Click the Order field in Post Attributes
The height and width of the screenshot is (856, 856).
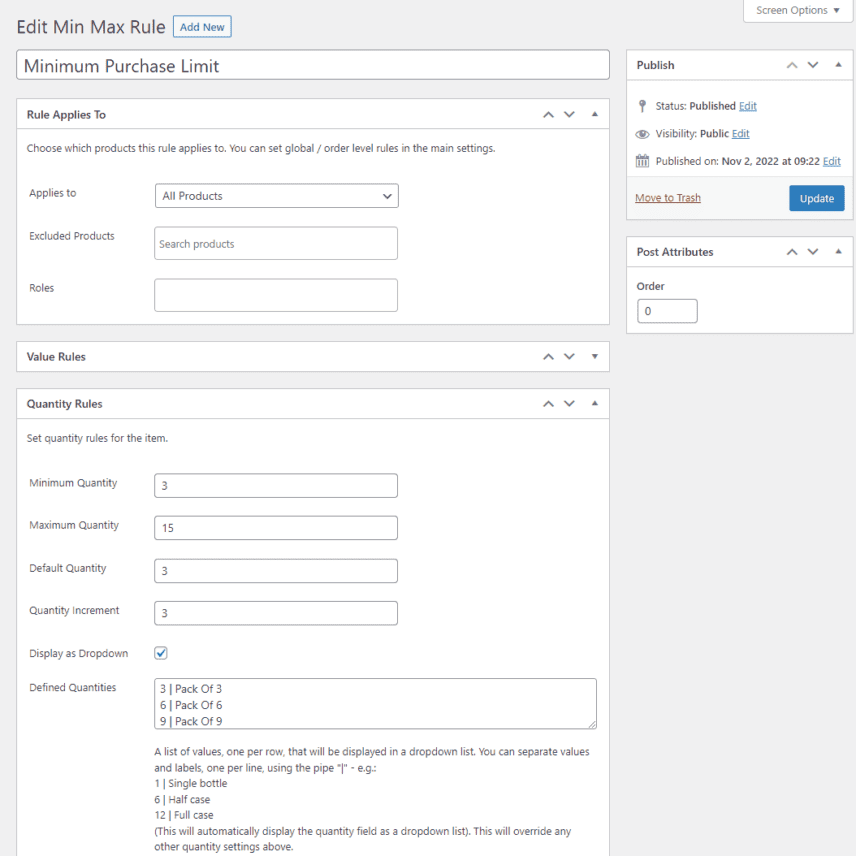(x=666, y=311)
